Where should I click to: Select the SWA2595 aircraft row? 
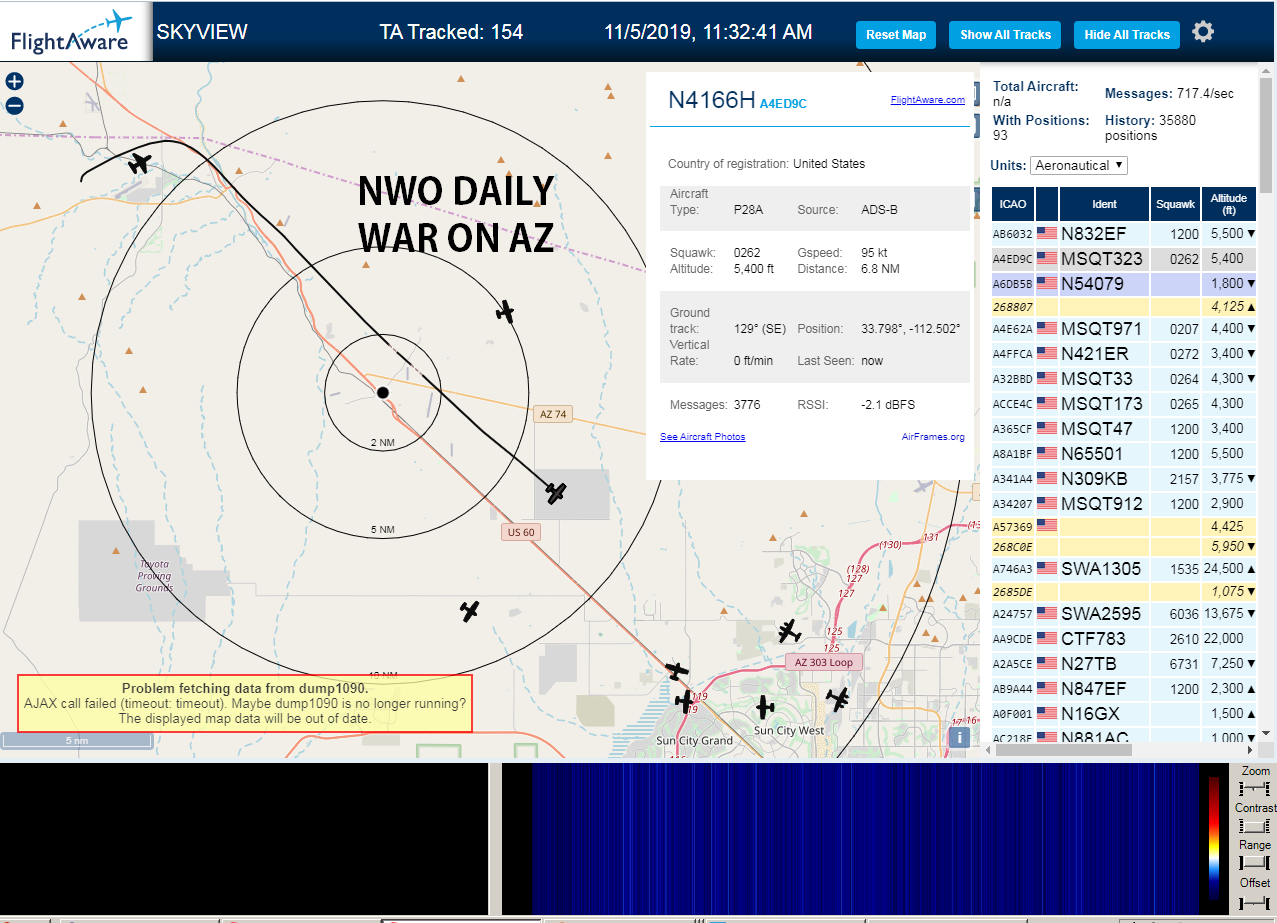[x=1123, y=613]
